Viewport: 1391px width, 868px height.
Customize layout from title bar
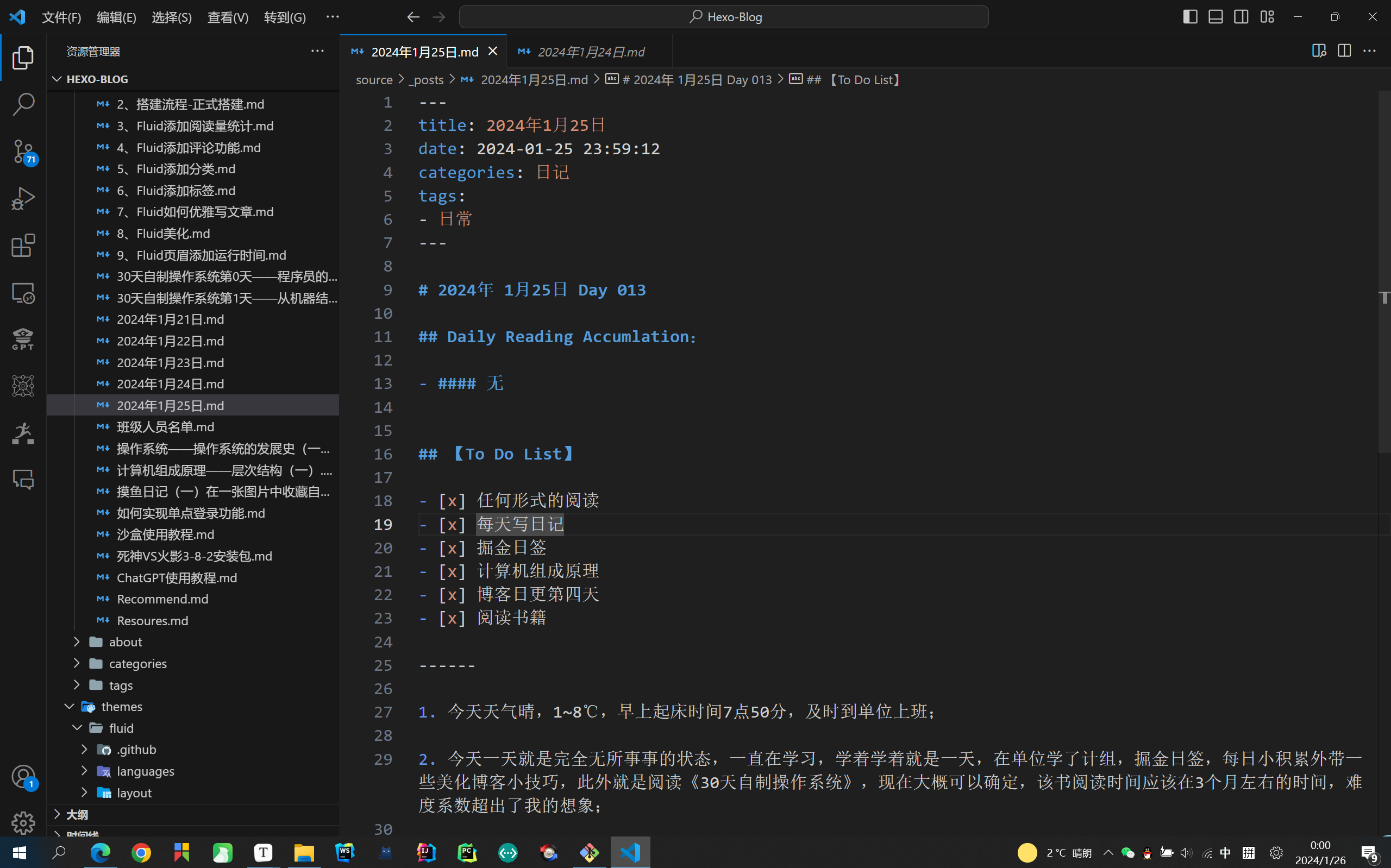point(1267,17)
